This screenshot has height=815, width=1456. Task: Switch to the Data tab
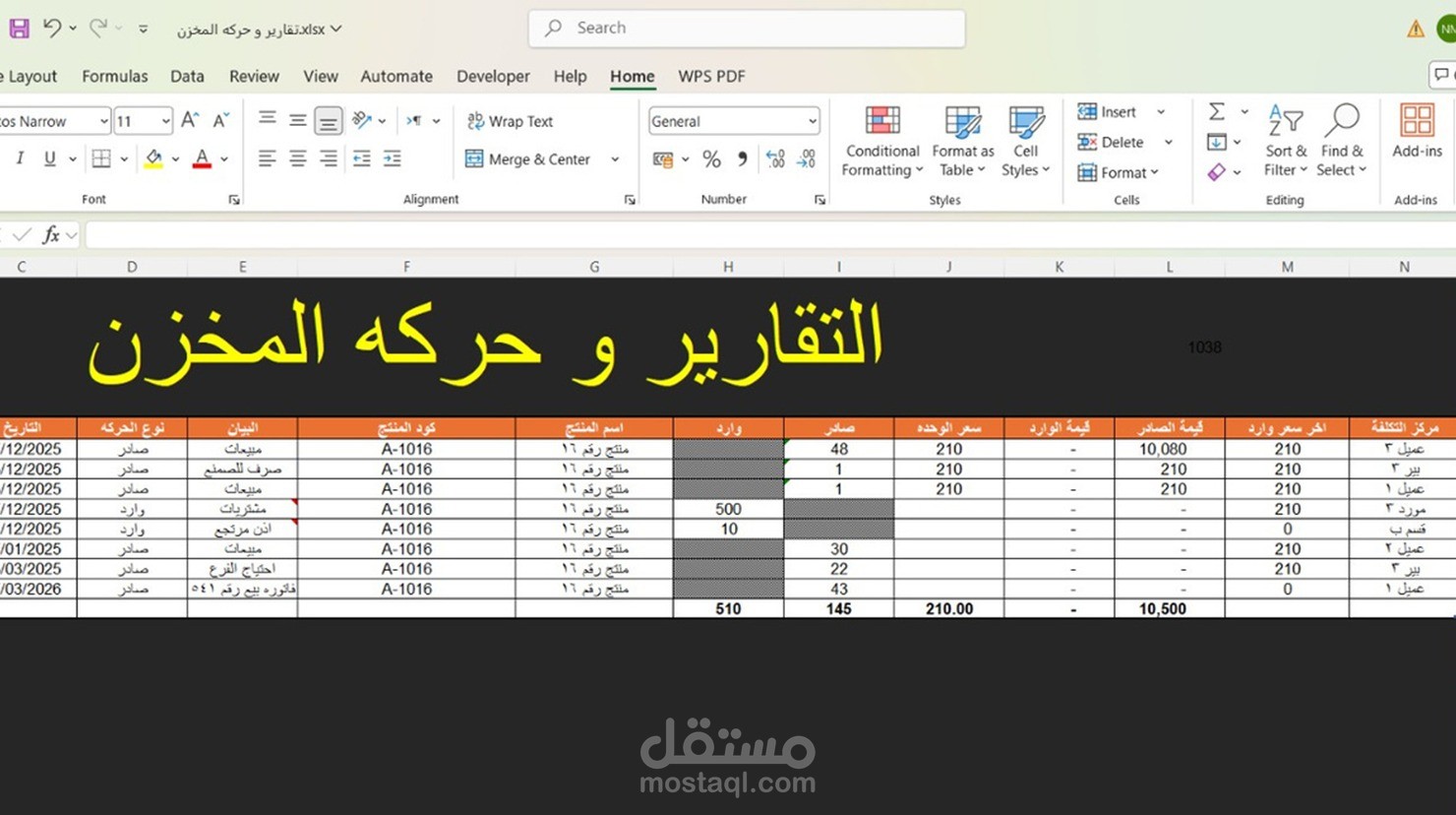click(187, 76)
